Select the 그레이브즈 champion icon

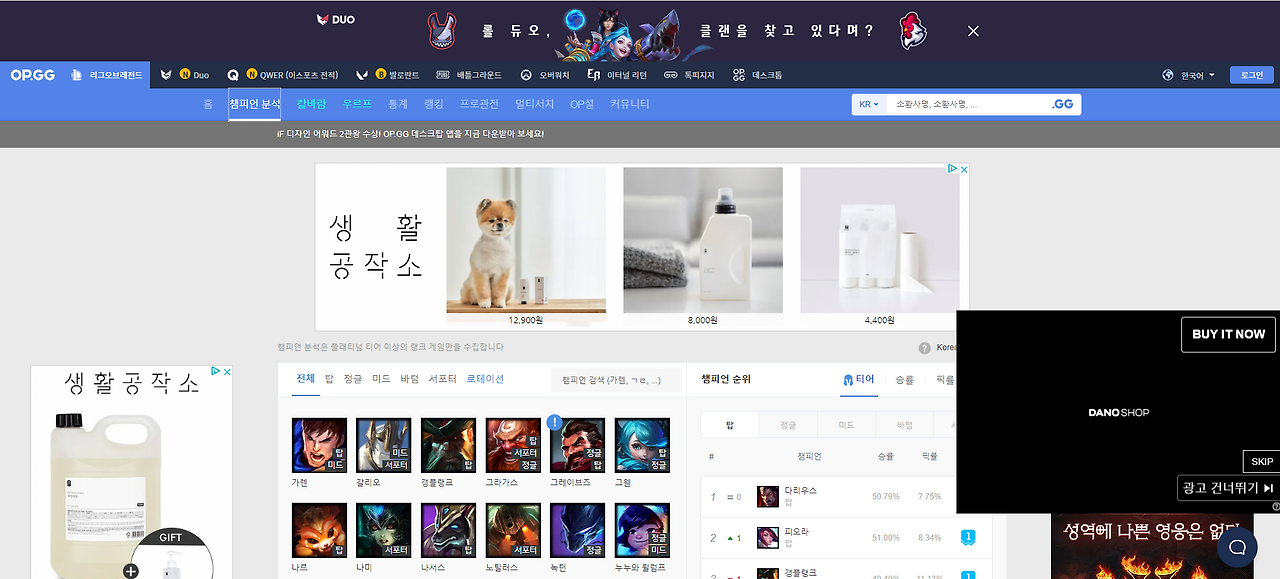[577, 445]
